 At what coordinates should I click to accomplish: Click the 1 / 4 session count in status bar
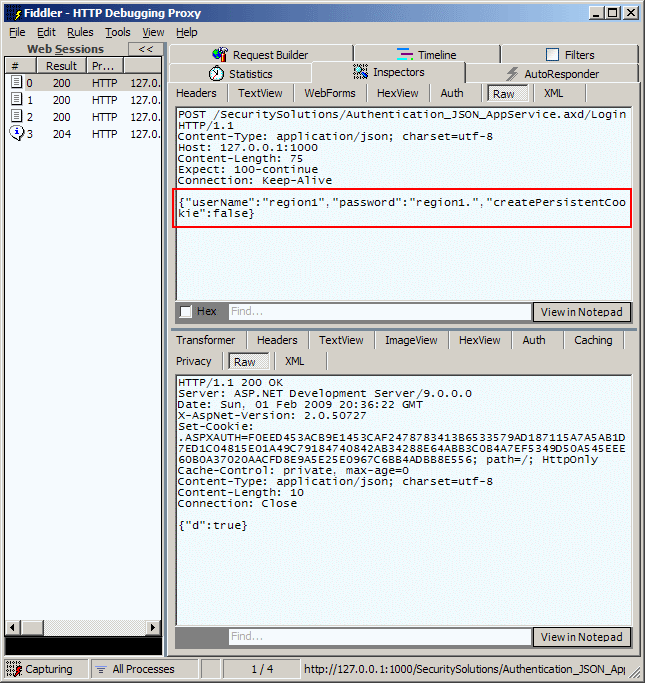(x=262, y=669)
